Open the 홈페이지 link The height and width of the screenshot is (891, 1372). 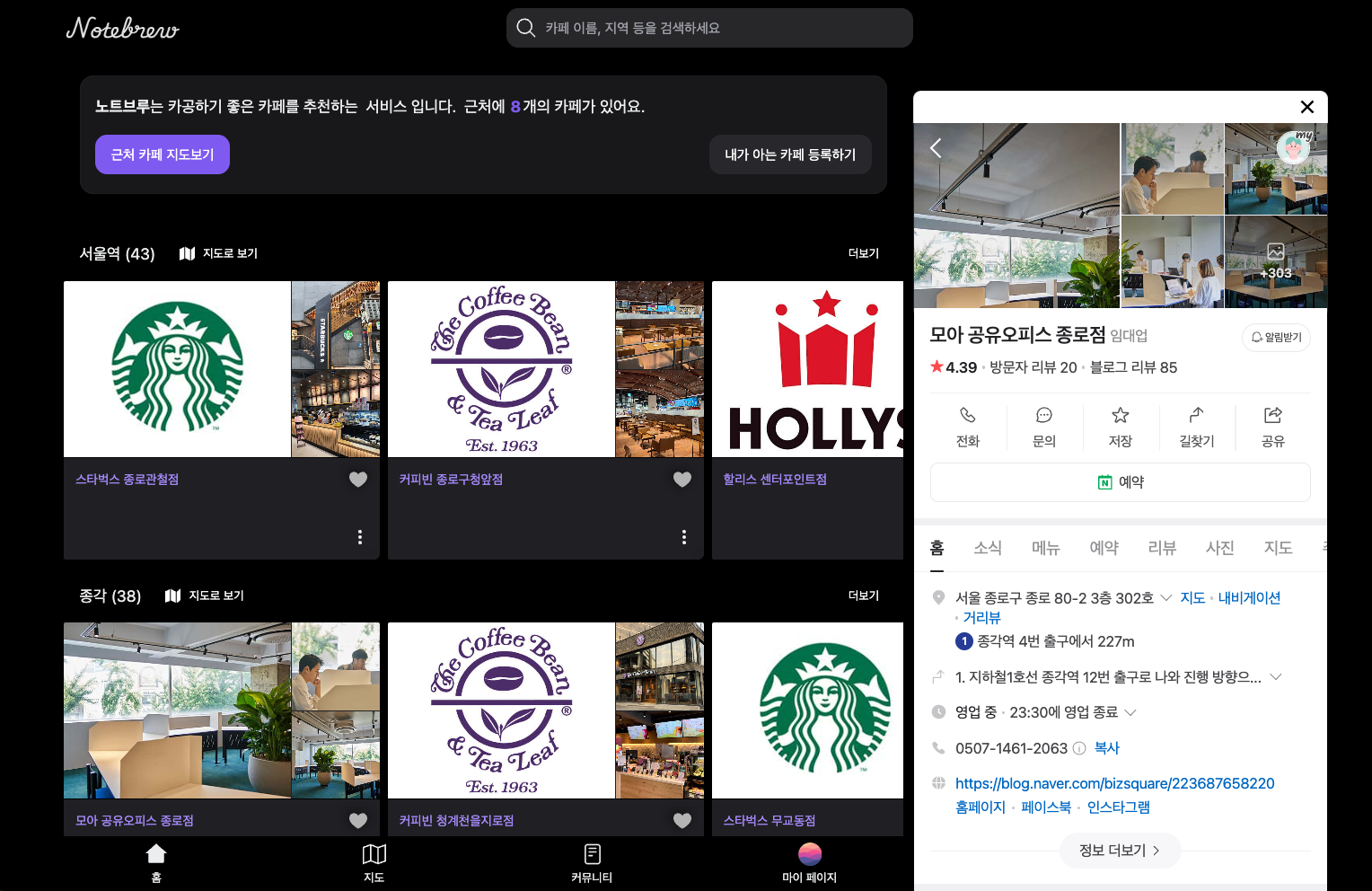click(x=981, y=807)
